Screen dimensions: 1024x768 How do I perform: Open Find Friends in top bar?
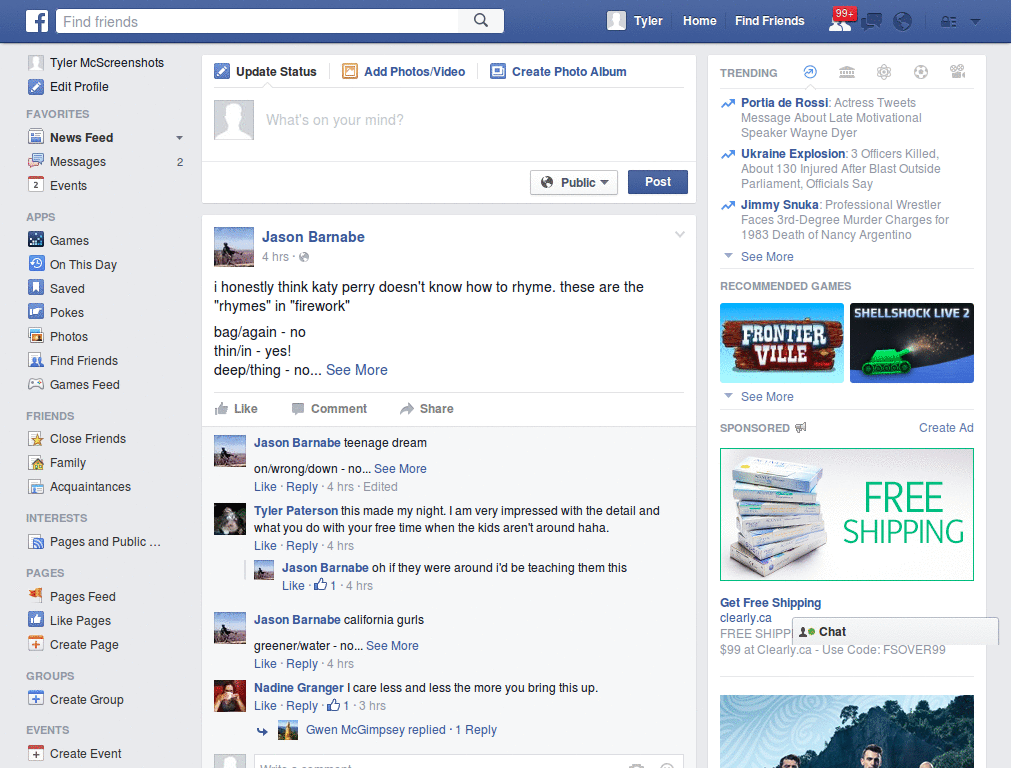click(769, 21)
